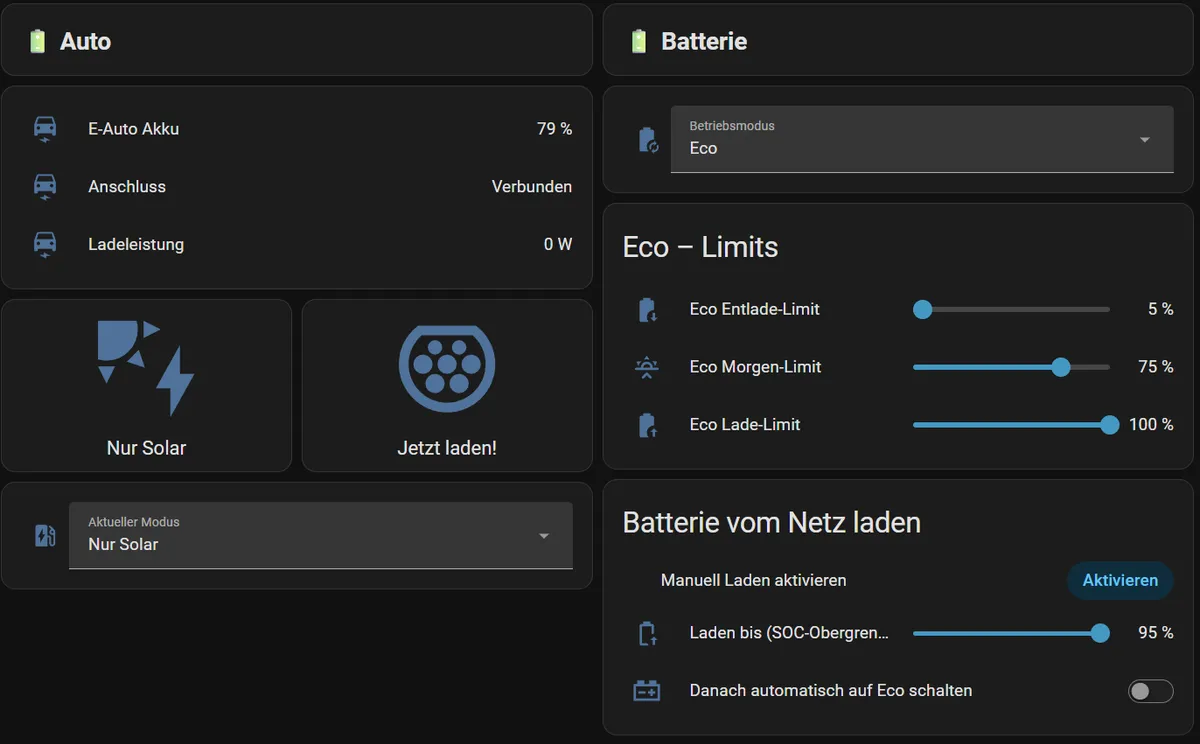Click the Laden bis value 95 %
Image resolution: width=1200 pixels, height=744 pixels.
pyautogui.click(x=1156, y=633)
